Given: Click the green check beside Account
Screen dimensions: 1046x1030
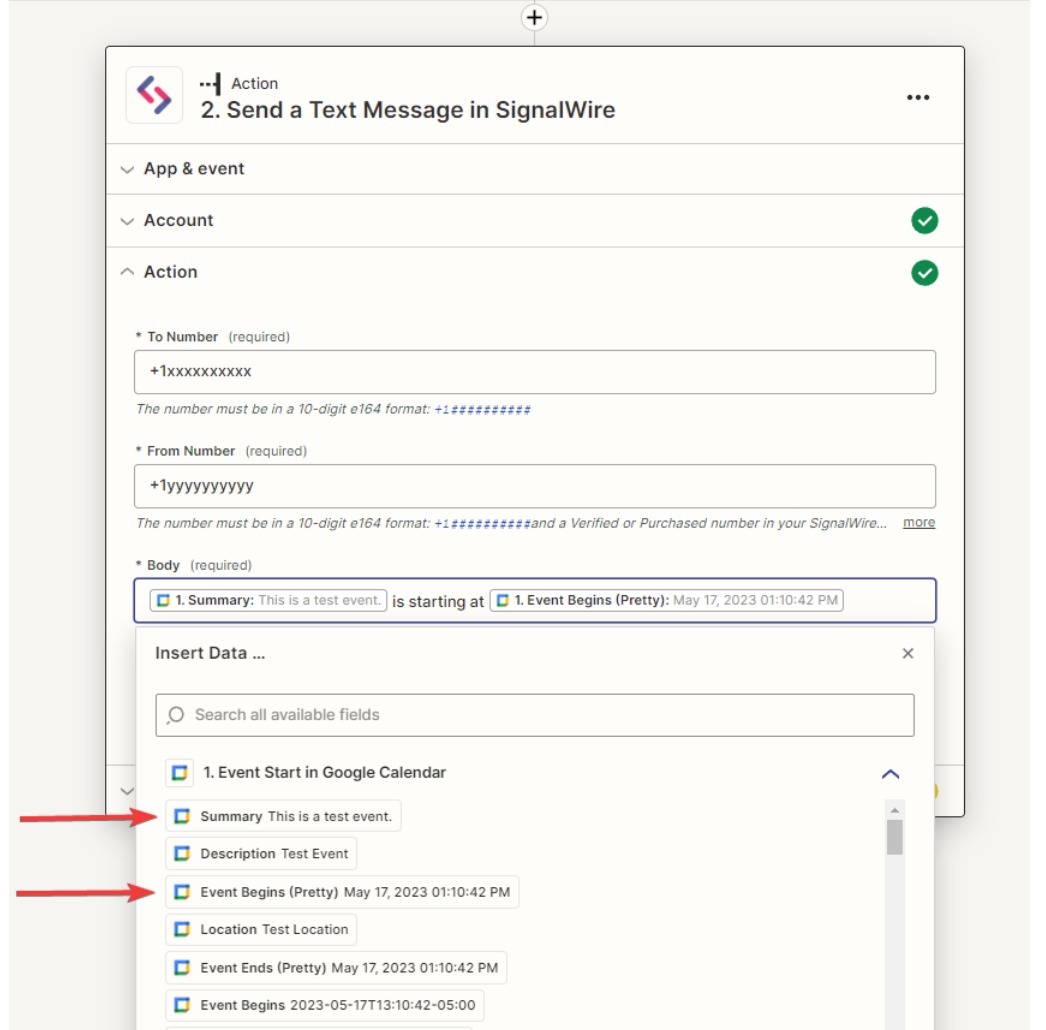Looking at the screenshot, I should [x=924, y=221].
